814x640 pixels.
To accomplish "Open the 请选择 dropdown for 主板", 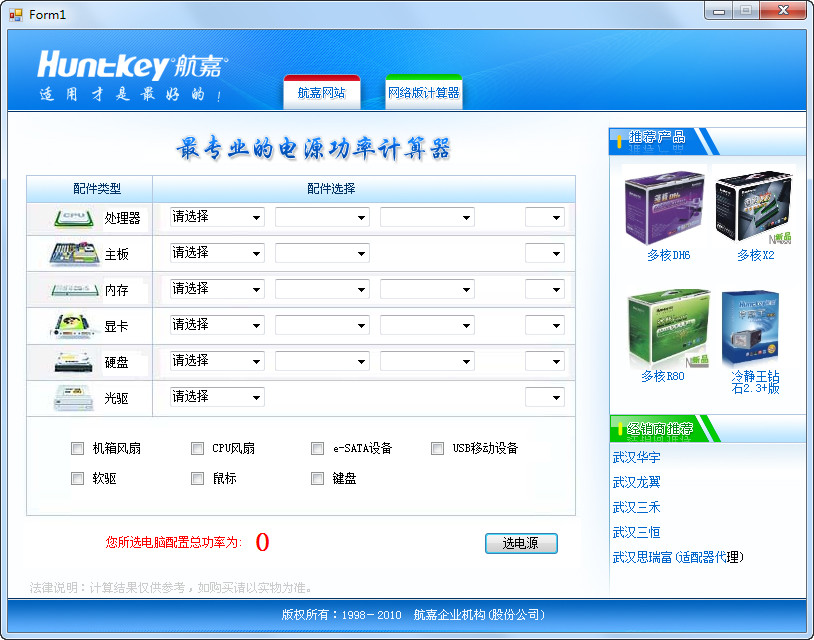I will [217, 253].
